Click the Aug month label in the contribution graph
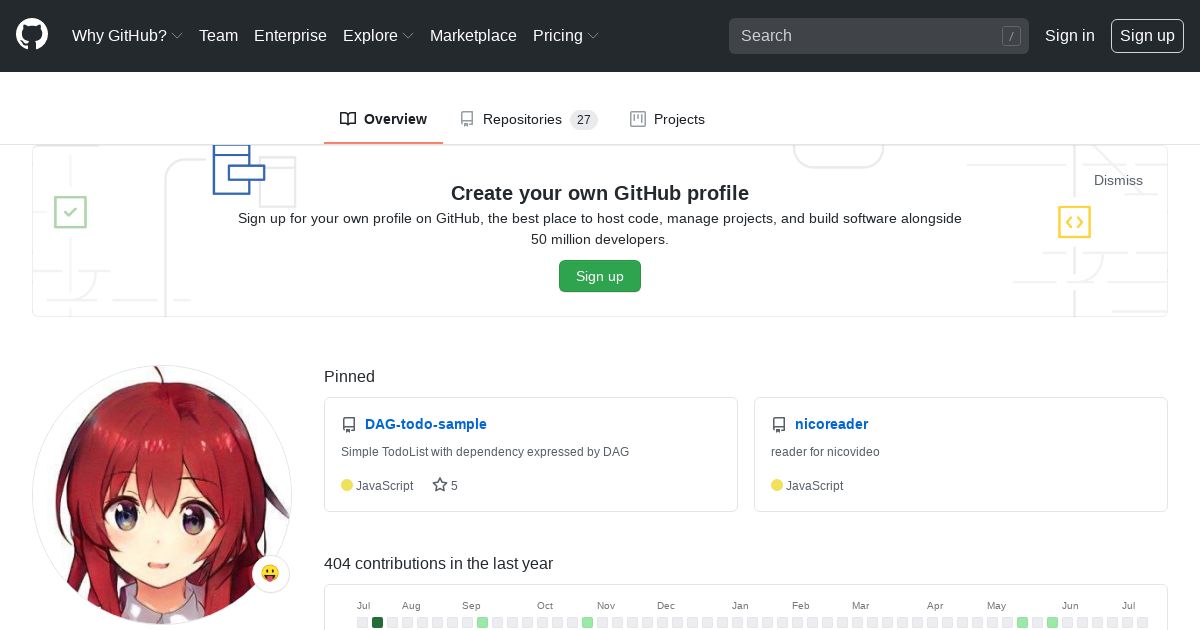 [x=411, y=606]
